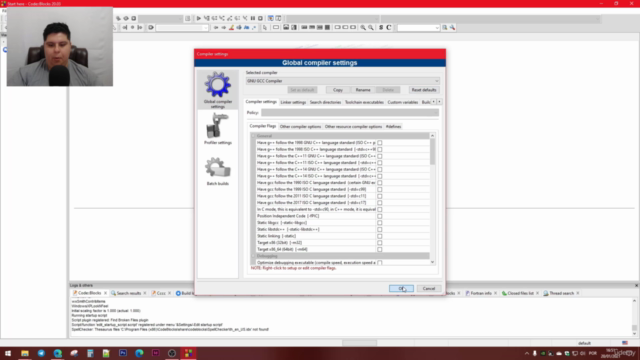Click the dollar sign toolbar icon

pos(381,27)
